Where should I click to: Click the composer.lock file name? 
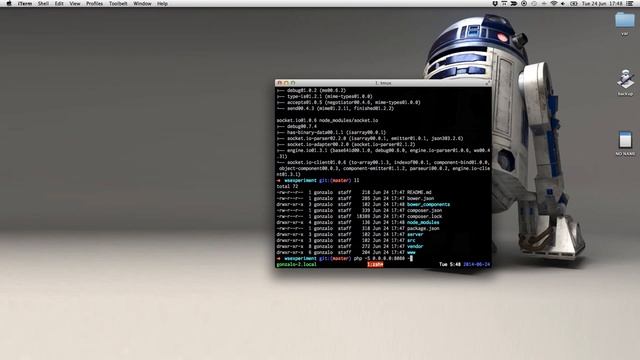tap(424, 216)
